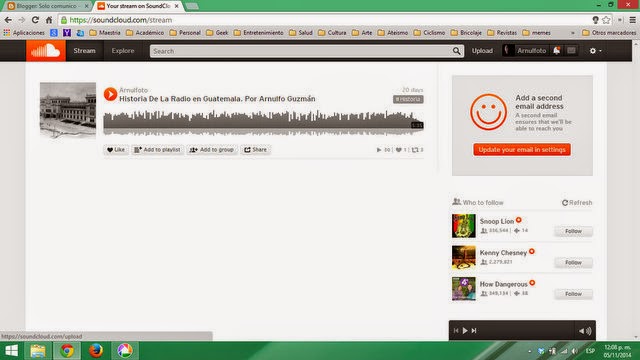Viewport: 640px width, 360px height.
Task: Open How Dangerous avatar thumbnail
Action: (464, 289)
